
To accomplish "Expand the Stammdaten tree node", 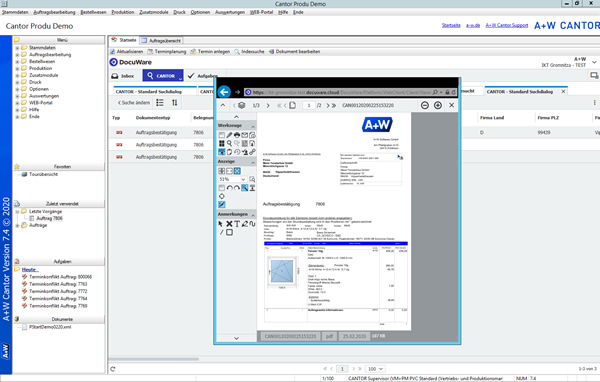I will (17, 48).
